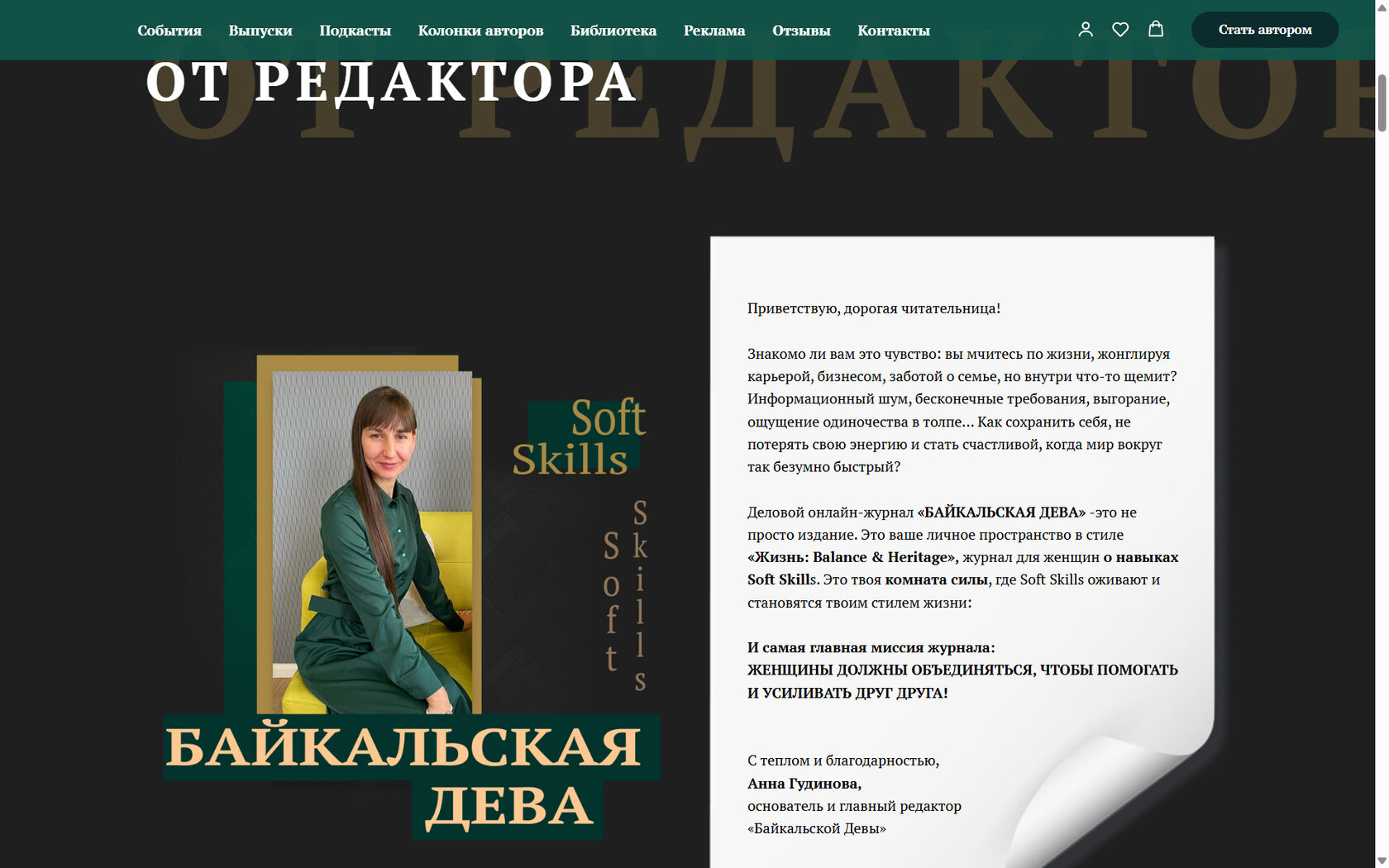
Task: Navigate to Колонки авторов
Action: [481, 31]
